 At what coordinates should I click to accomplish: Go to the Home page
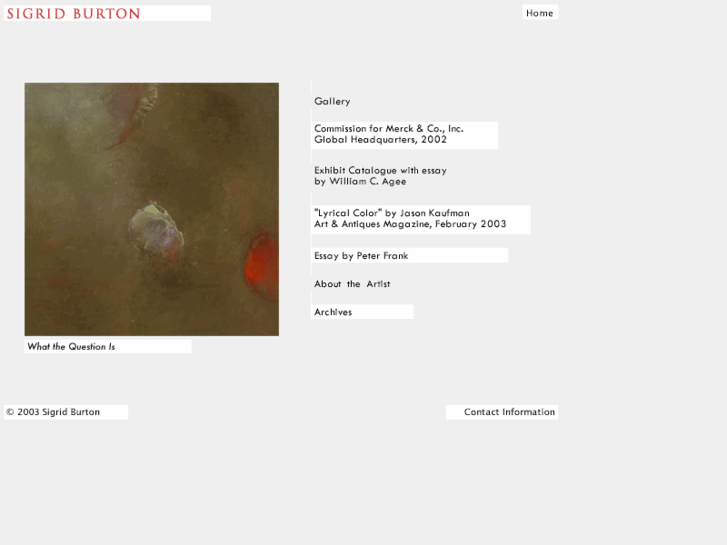[539, 13]
